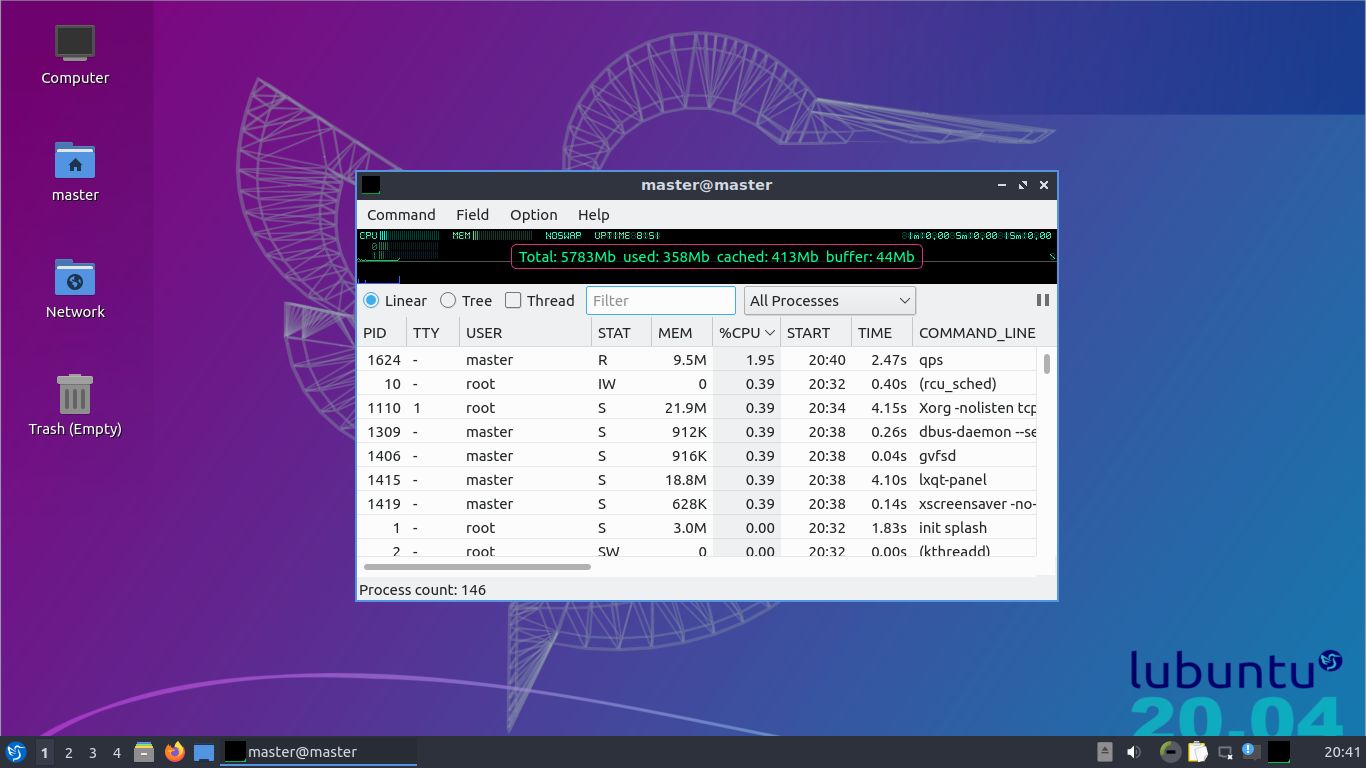1366x768 pixels.
Task: Click inside the Filter input field
Action: pos(660,300)
